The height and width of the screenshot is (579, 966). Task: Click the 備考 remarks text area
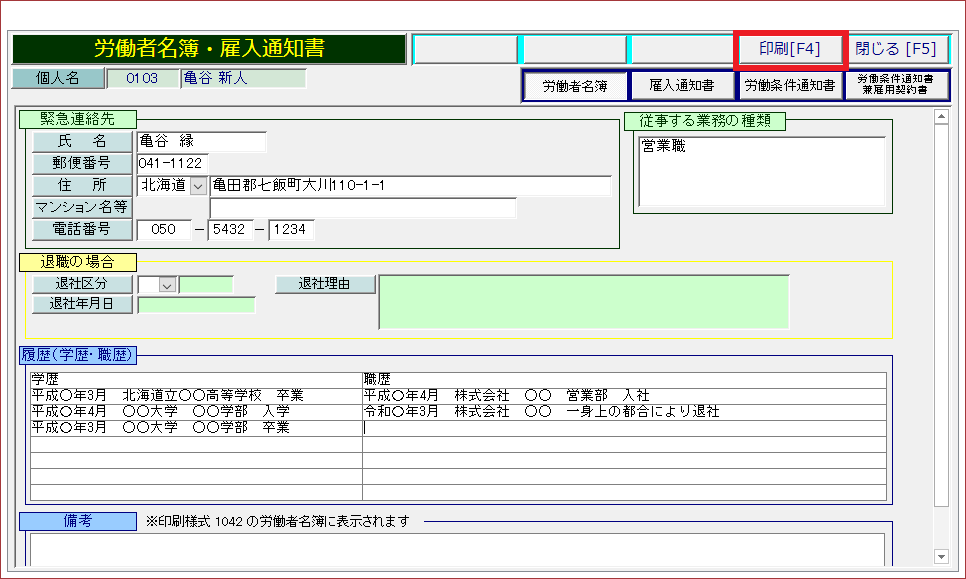[456, 549]
